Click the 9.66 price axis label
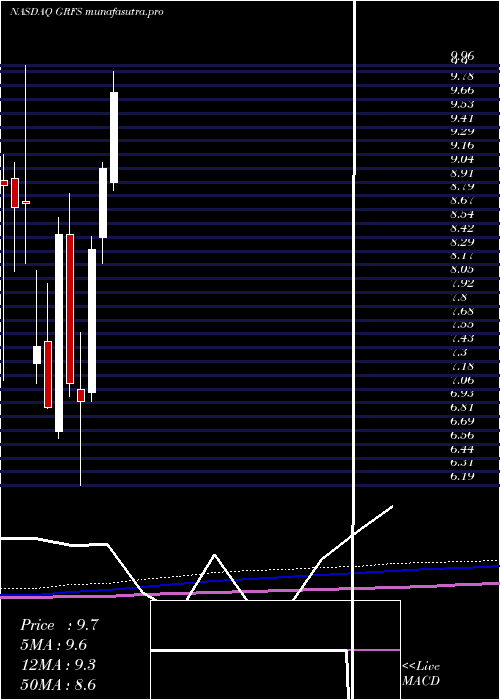The height and width of the screenshot is (700, 500). (x=462, y=90)
